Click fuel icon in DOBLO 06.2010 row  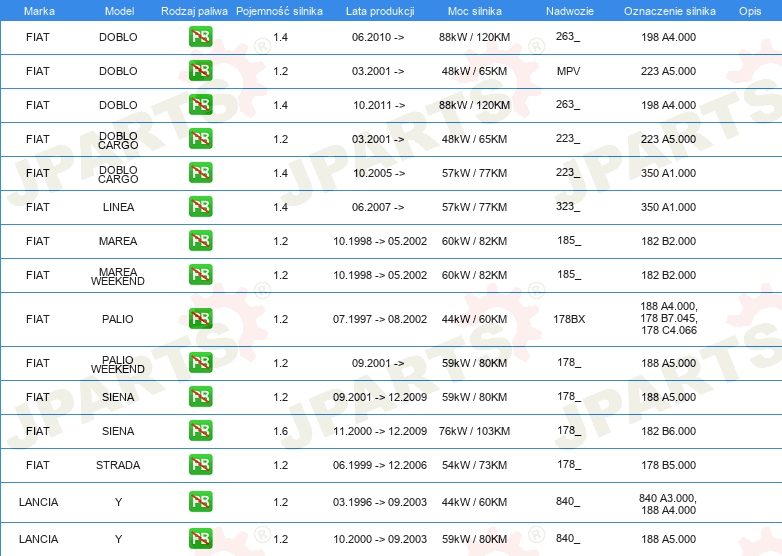click(x=200, y=37)
